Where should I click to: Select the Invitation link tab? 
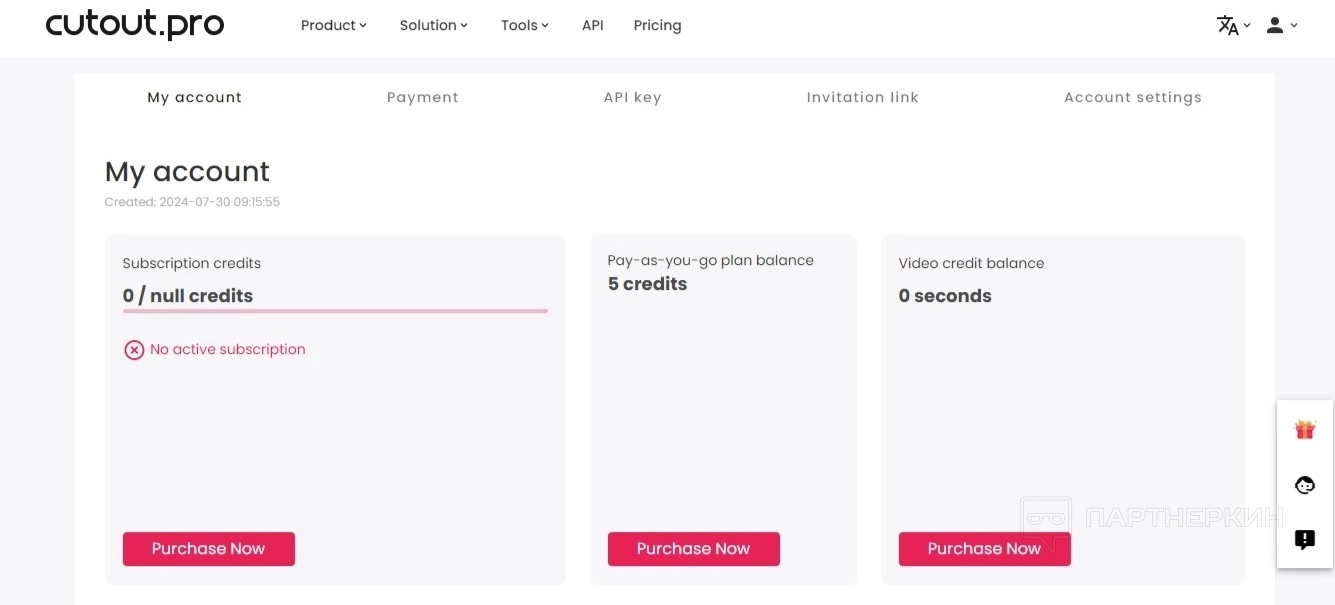[862, 97]
